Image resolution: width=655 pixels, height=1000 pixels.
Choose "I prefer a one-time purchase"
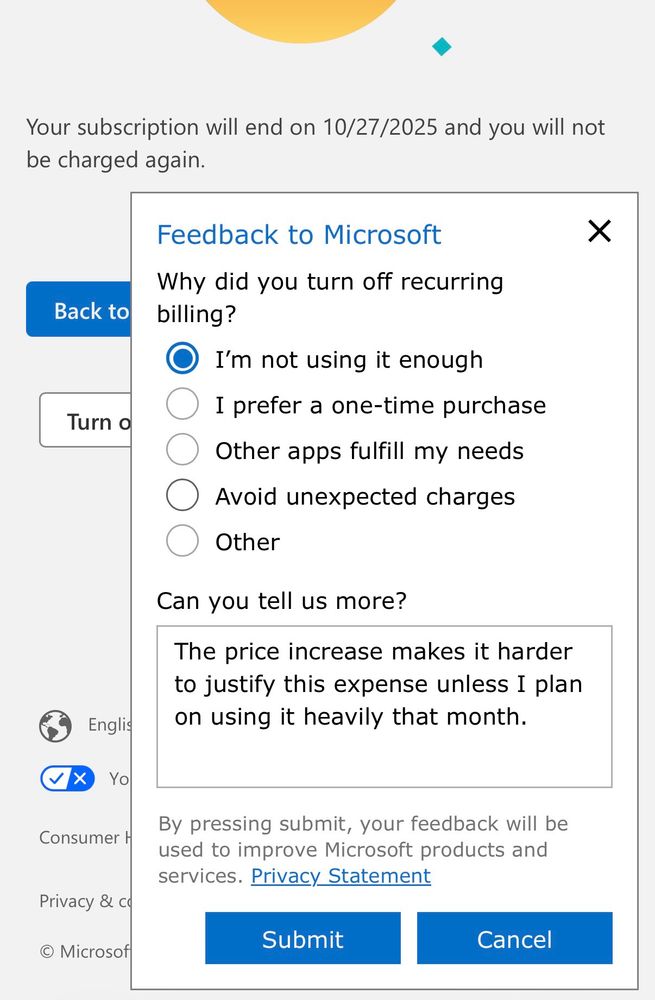click(x=182, y=405)
